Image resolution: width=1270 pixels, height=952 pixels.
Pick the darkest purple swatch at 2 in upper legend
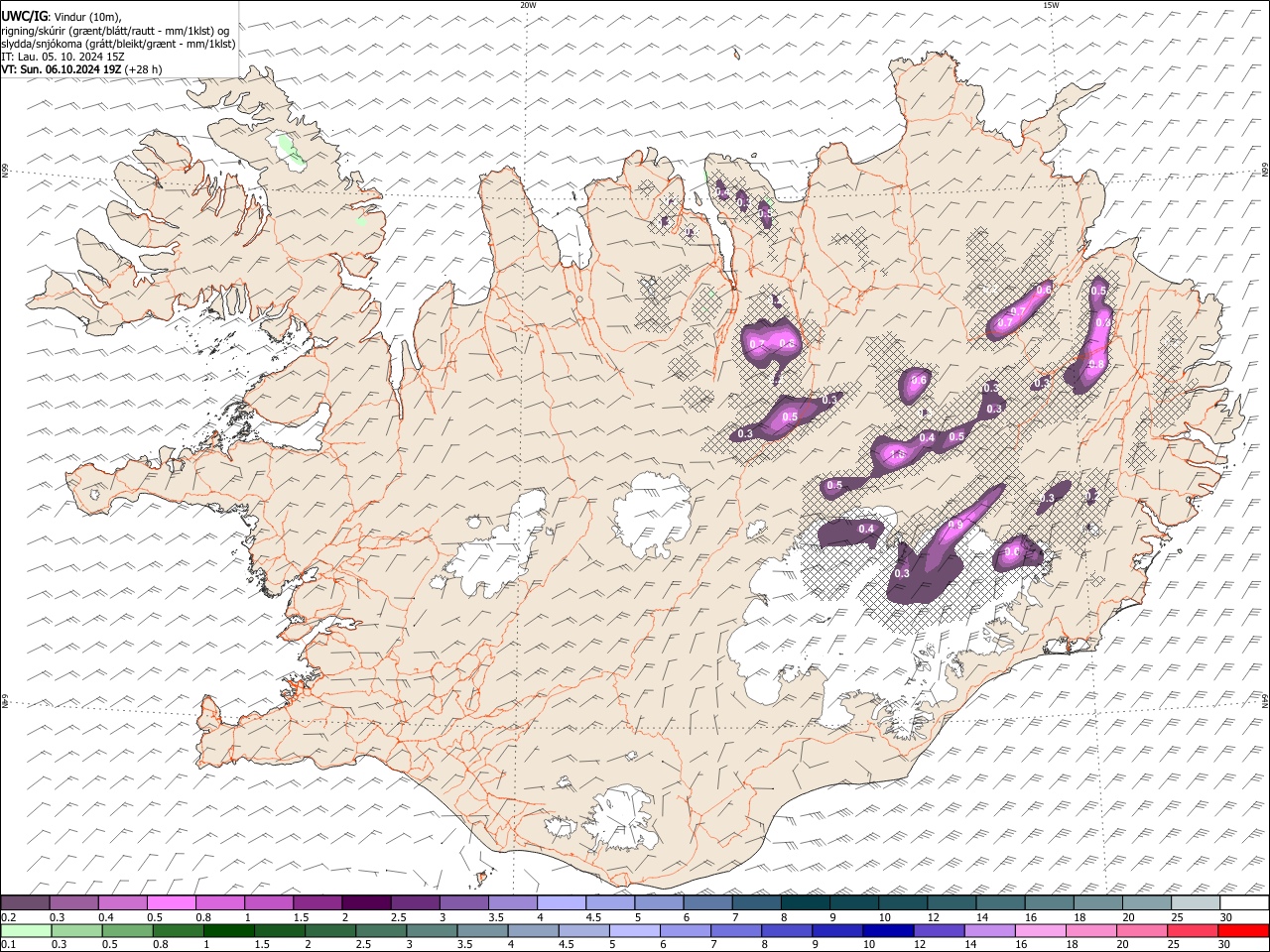(366, 903)
